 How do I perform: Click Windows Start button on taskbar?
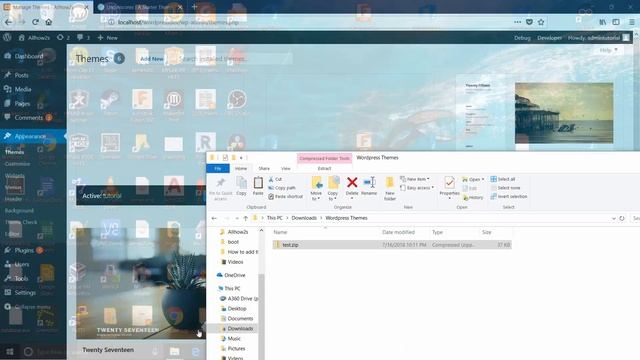[x=10, y=351]
